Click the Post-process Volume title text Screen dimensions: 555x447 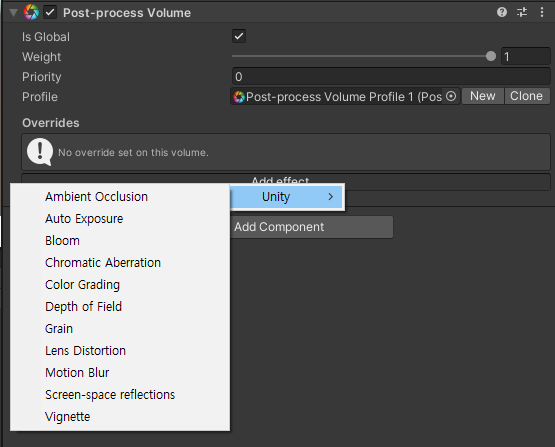click(x=127, y=13)
